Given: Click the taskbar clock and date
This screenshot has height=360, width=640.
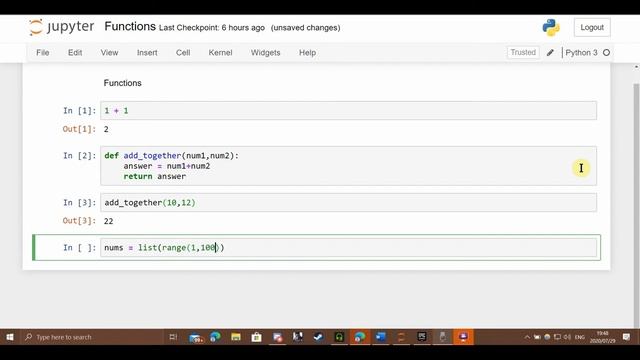Looking at the screenshot, I should 602,337.
